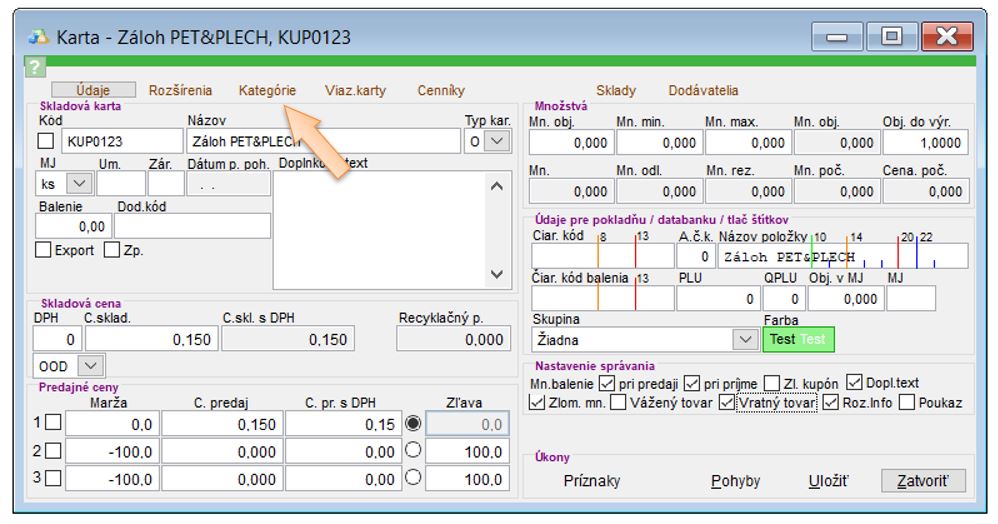998x524 pixels.
Task: Click the Uložiť button
Action: [828, 481]
